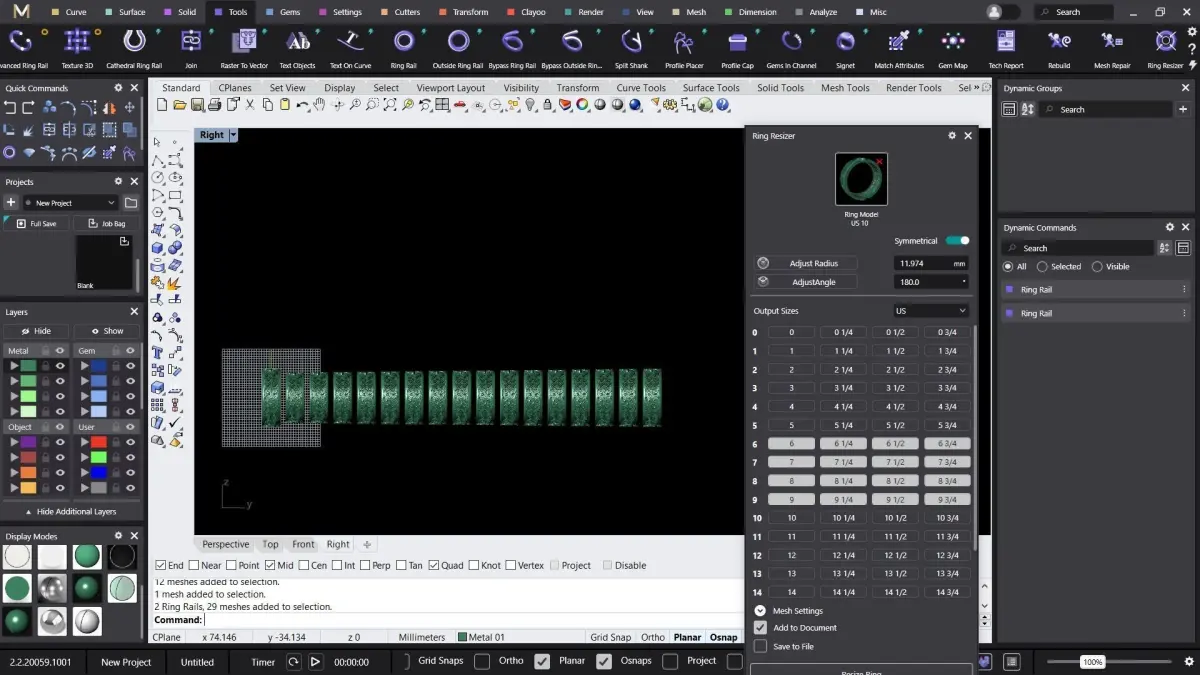Open the Cathedral Ring Rail tool
This screenshot has height=675, width=1200.
(134, 47)
